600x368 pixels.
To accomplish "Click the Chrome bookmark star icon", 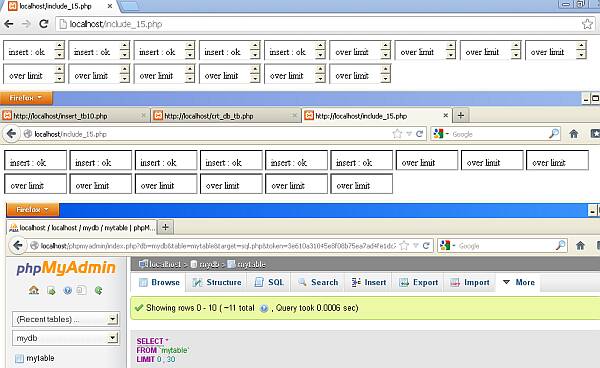I will click(587, 24).
